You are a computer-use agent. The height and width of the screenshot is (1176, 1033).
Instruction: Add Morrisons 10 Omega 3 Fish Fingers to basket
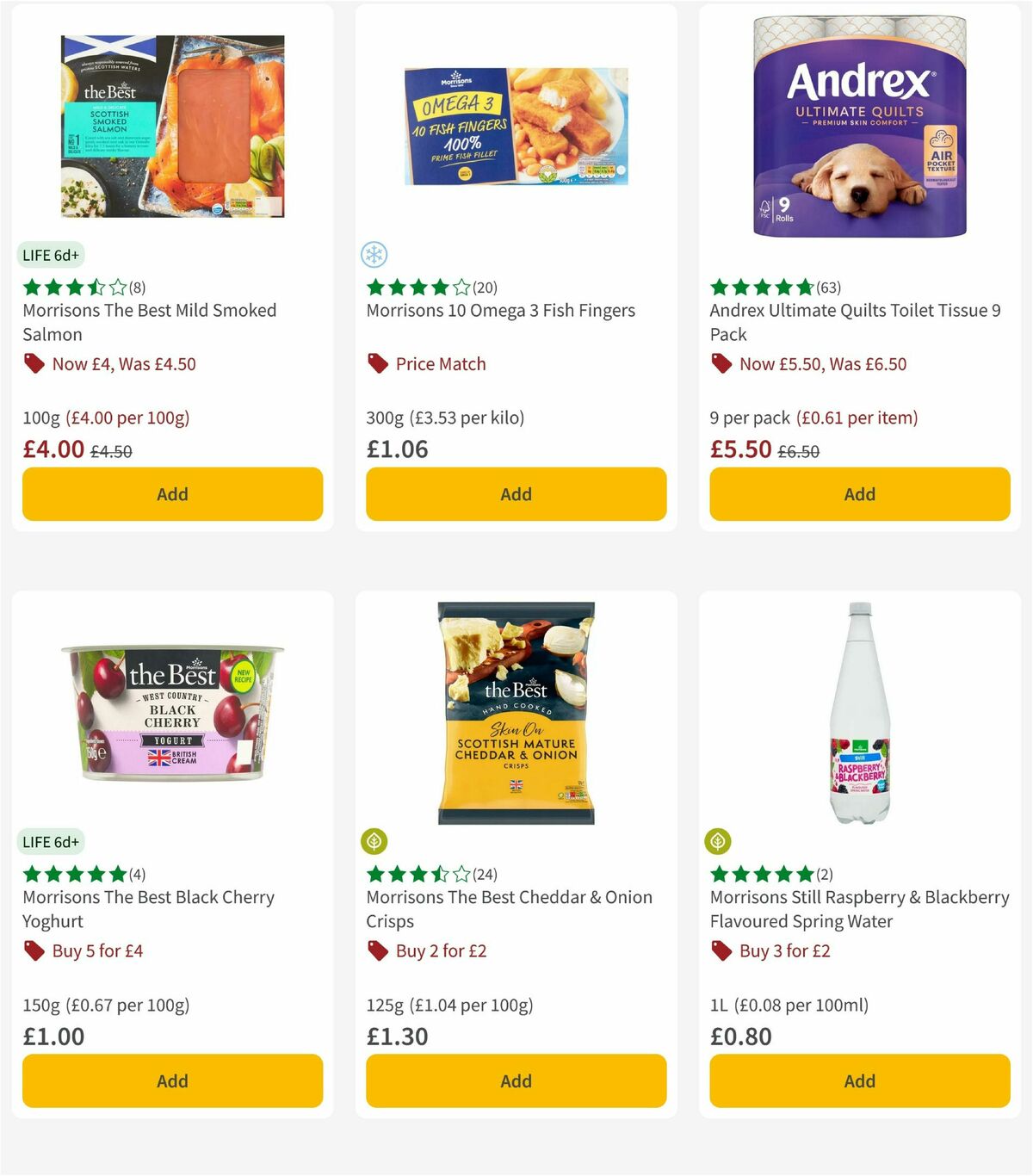(516, 494)
